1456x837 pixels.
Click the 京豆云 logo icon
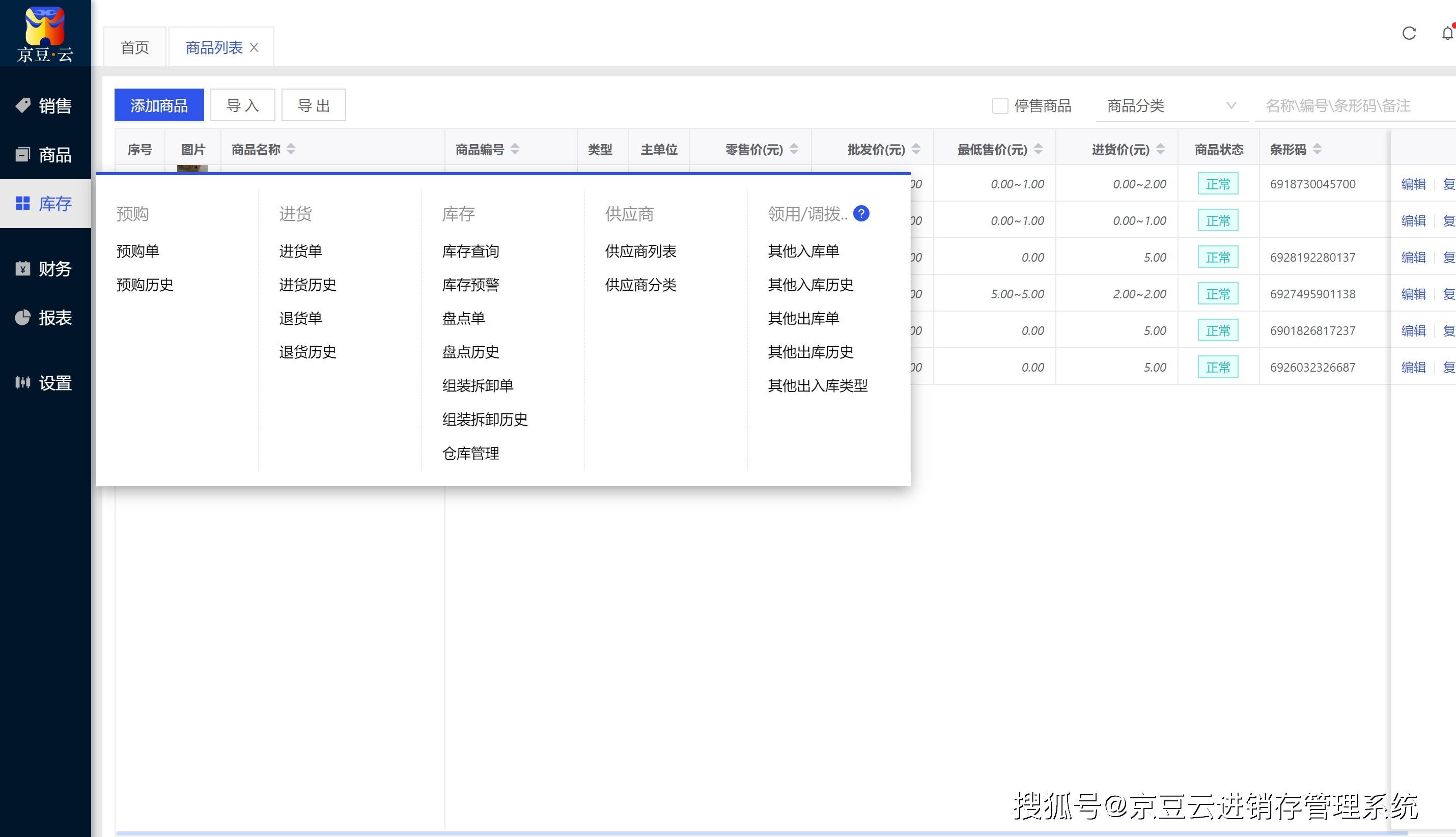coord(45,34)
